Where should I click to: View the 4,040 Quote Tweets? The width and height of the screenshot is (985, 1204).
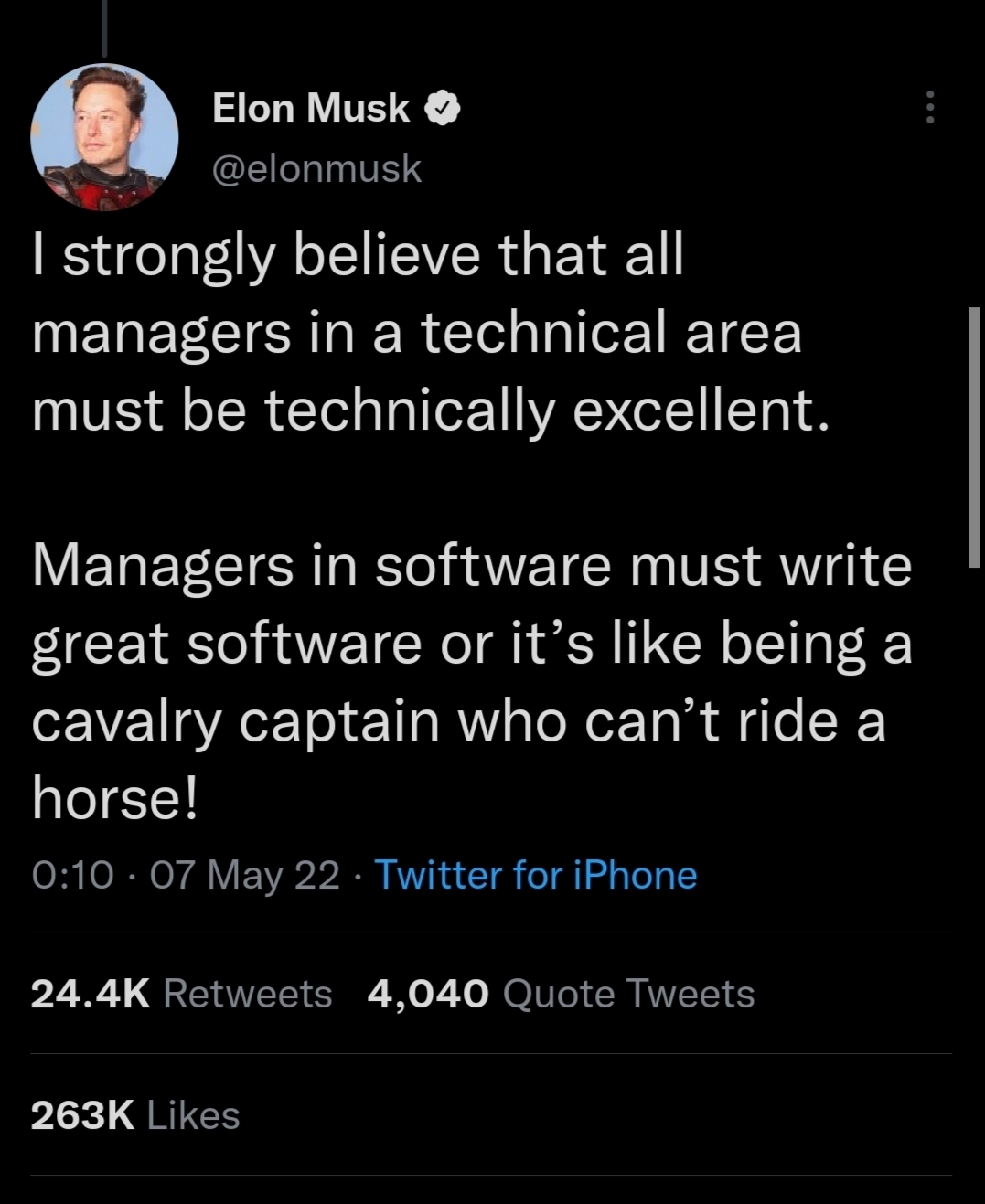click(x=561, y=994)
